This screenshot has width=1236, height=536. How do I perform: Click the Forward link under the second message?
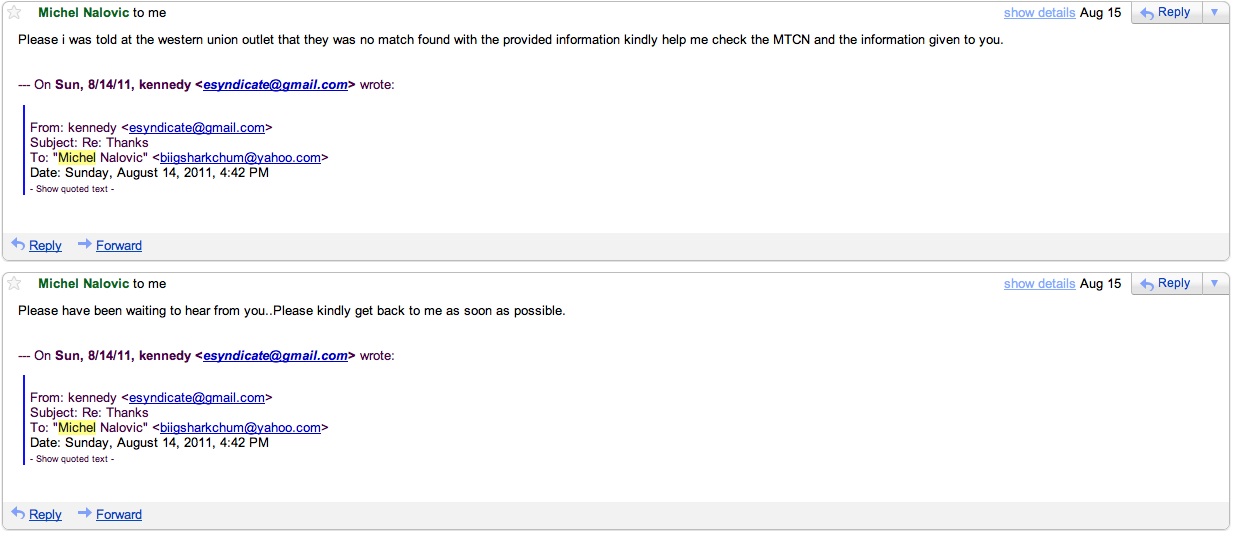pos(119,514)
